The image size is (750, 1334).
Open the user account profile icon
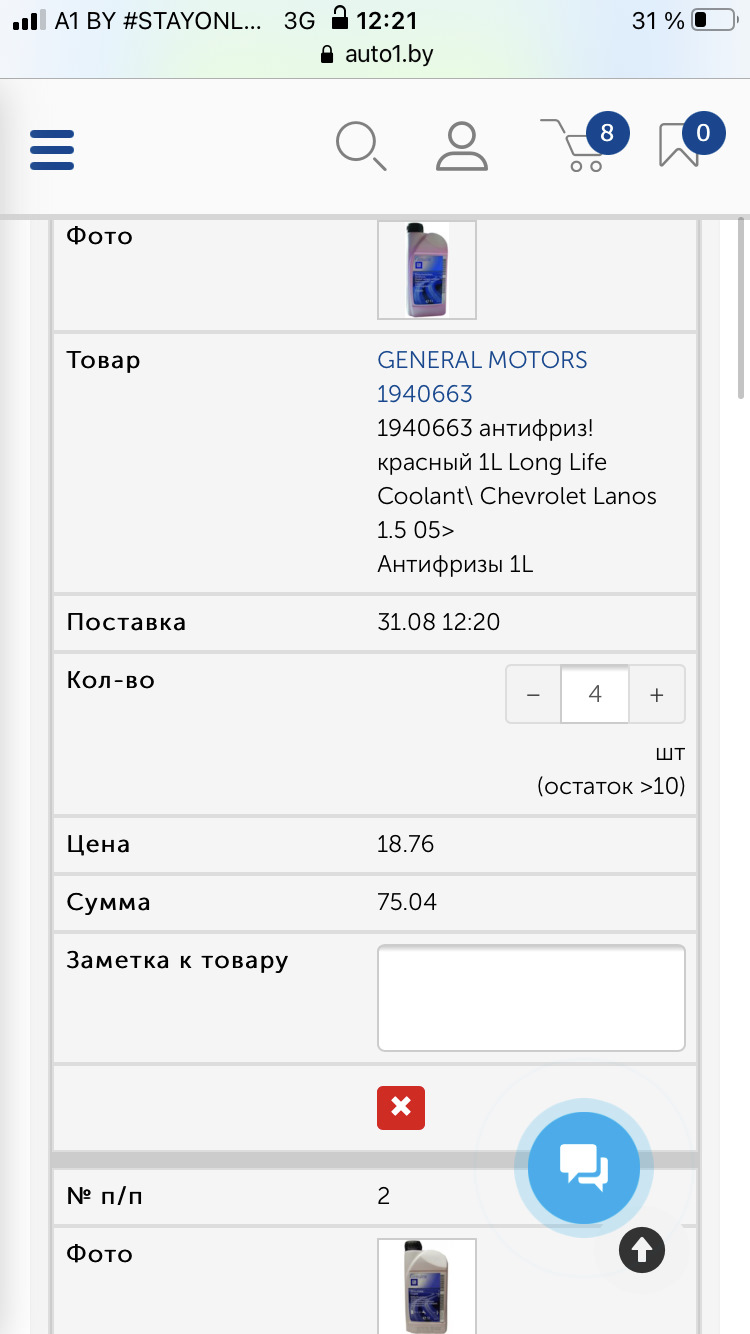tap(461, 147)
